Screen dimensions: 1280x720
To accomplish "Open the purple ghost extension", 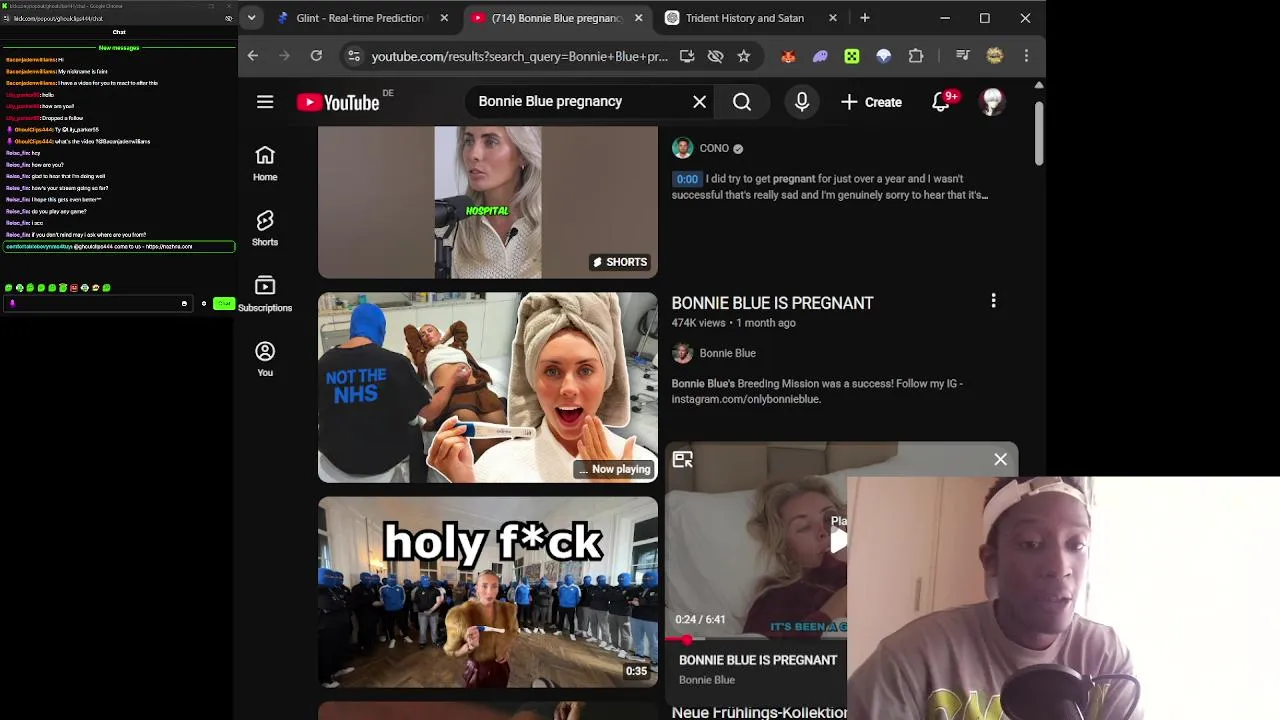I will 820,56.
